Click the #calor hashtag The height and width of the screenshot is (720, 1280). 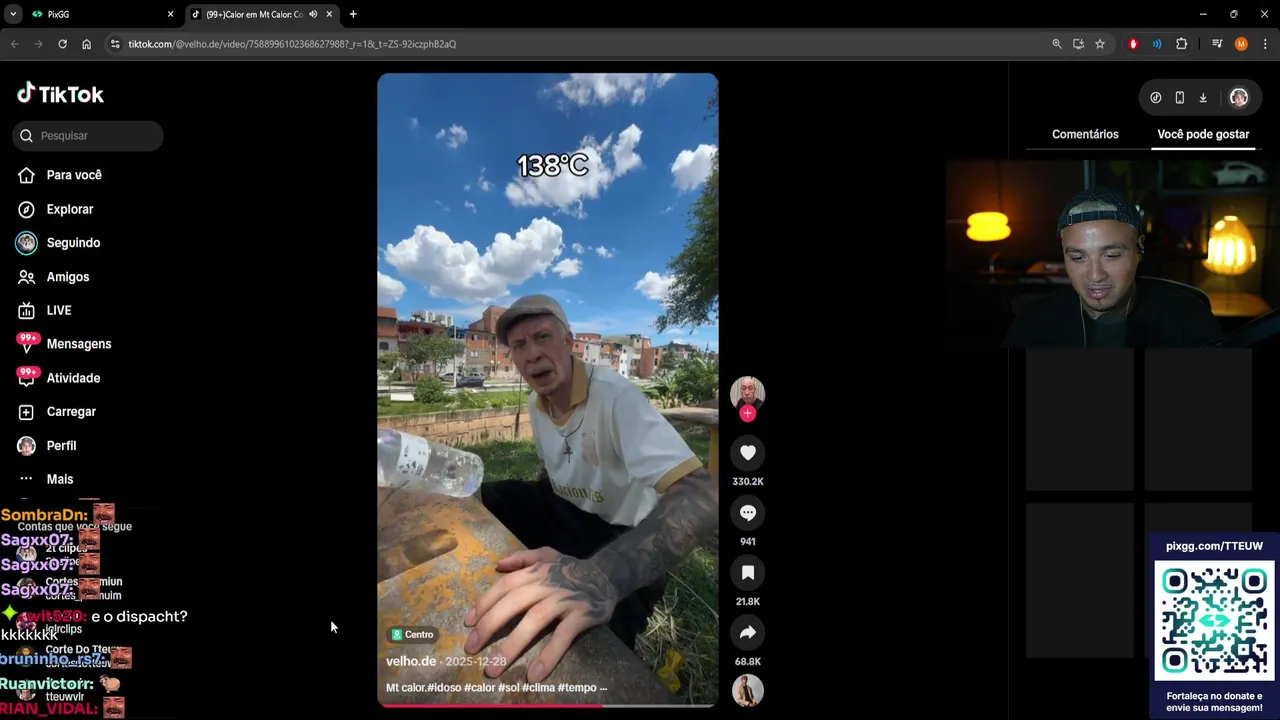(480, 688)
